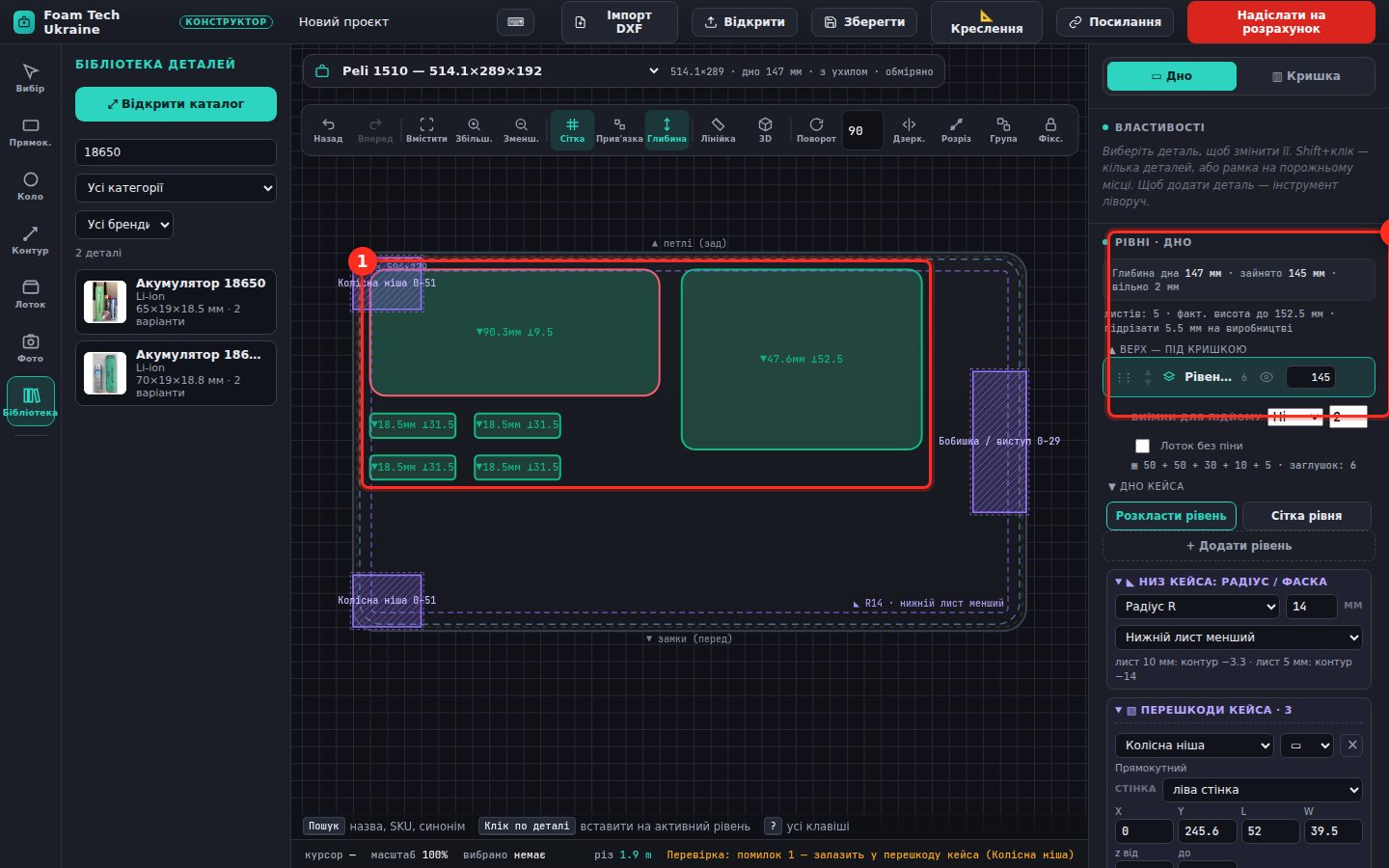1389x868 pixels.
Task: Open the Креслення drawing menu
Action: click(x=986, y=22)
